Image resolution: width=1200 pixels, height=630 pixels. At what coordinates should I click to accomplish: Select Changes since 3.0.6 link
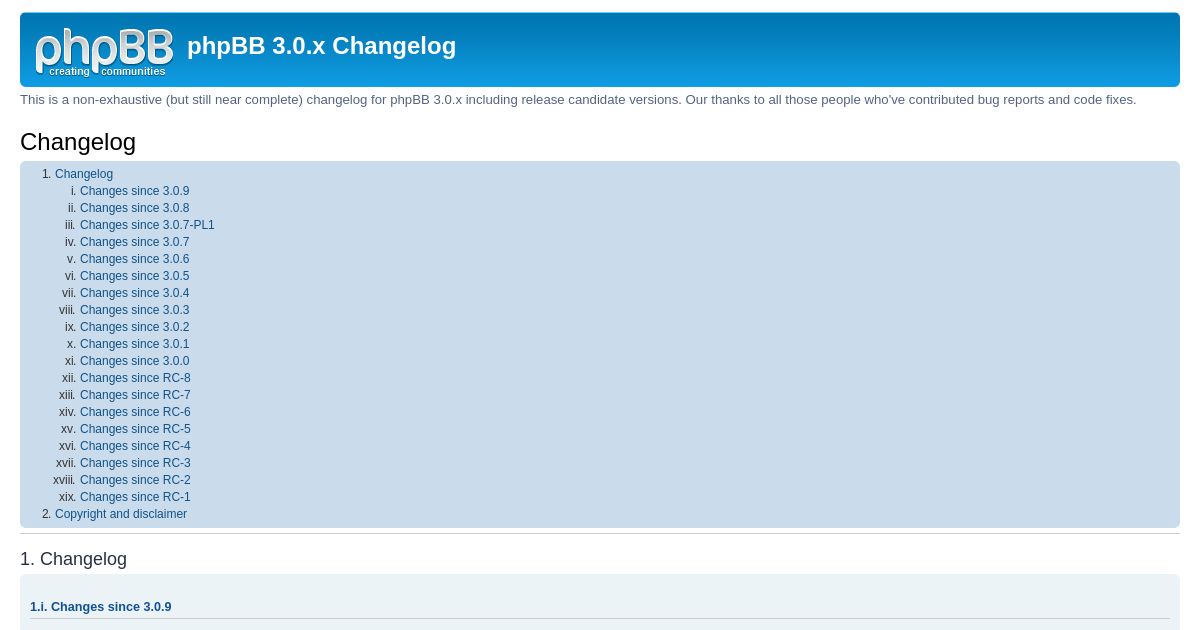click(134, 259)
